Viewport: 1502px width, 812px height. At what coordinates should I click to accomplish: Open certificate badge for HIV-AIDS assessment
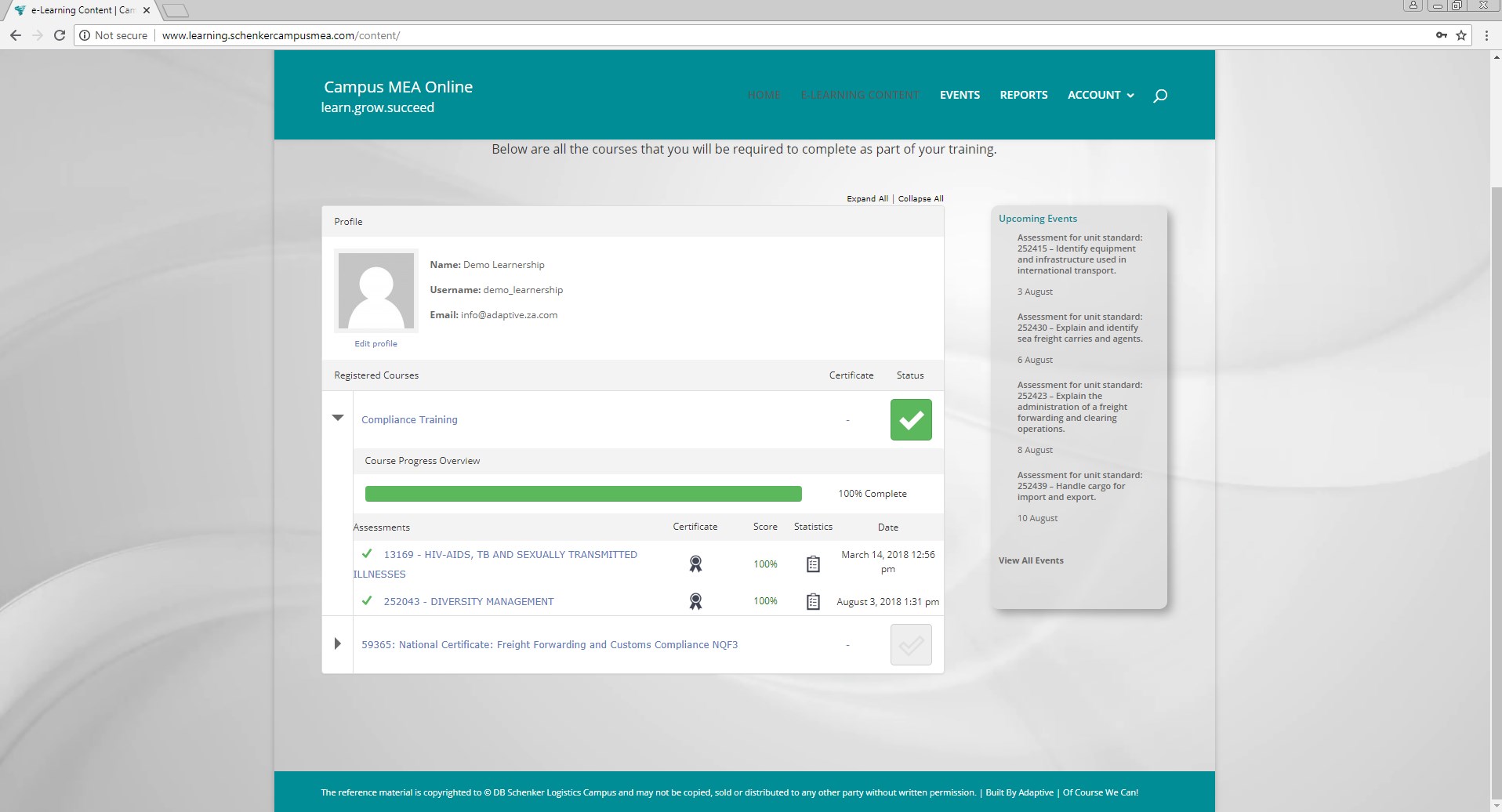click(695, 564)
